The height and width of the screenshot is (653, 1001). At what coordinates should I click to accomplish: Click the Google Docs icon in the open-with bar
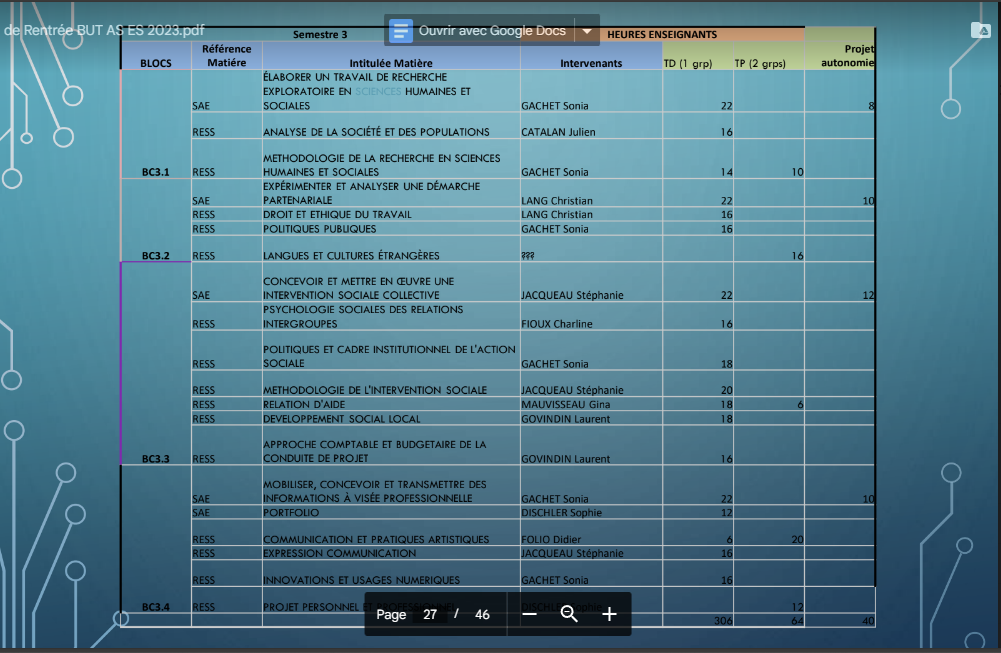pyautogui.click(x=401, y=31)
